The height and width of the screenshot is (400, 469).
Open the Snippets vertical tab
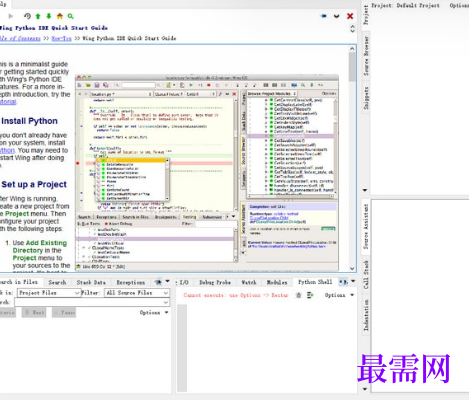coord(366,98)
